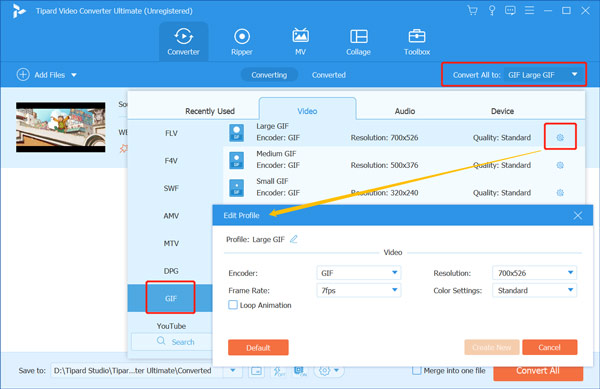This screenshot has width=600, height=389.
Task: Open the Frame Rate dropdown
Action: tap(359, 290)
